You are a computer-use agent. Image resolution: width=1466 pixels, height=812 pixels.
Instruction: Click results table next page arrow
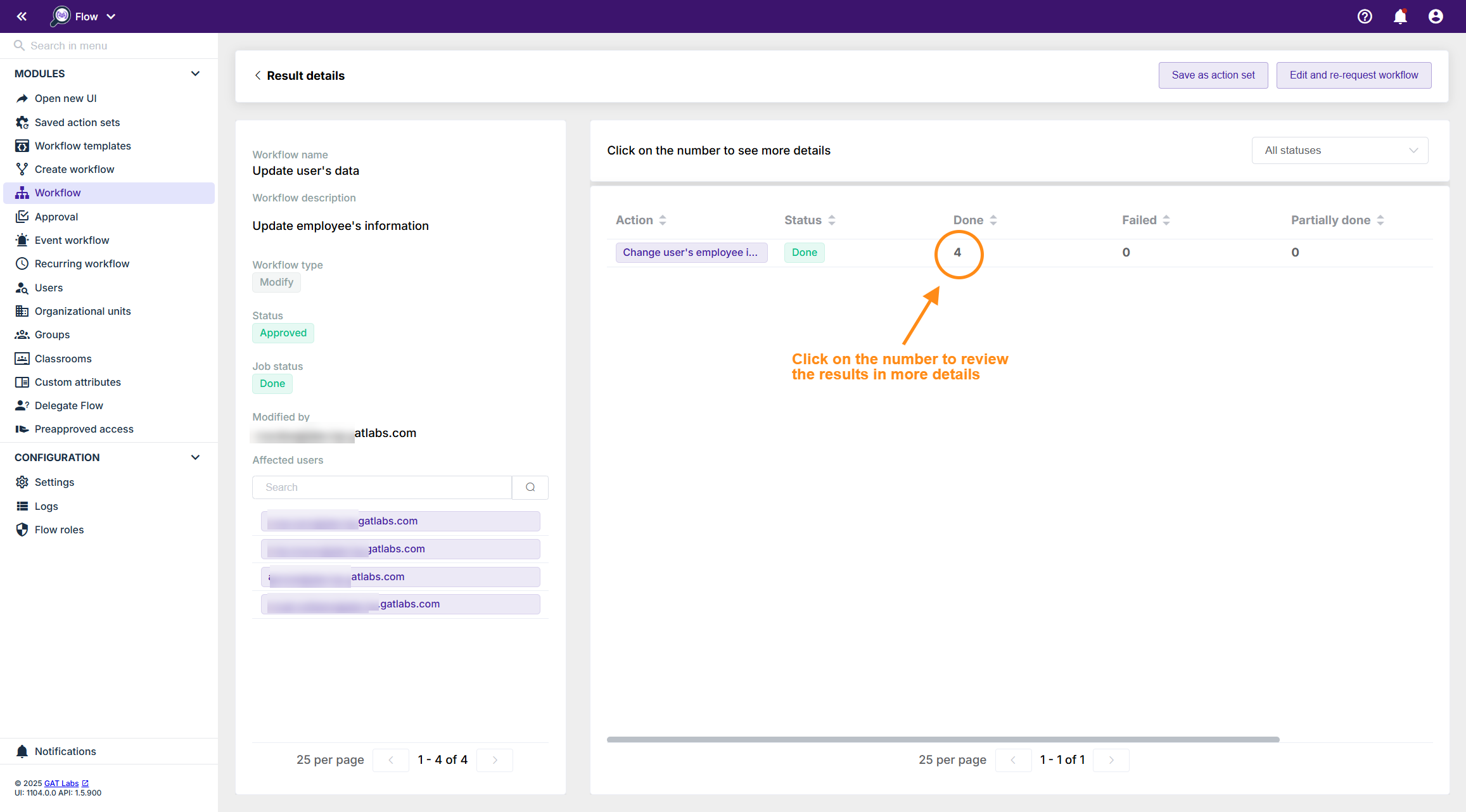(1111, 760)
